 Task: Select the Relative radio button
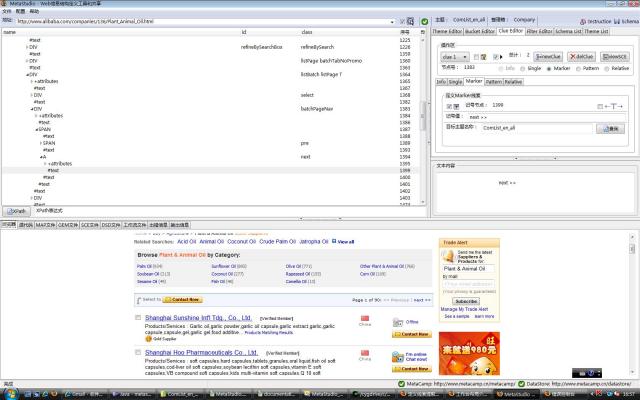point(607,69)
